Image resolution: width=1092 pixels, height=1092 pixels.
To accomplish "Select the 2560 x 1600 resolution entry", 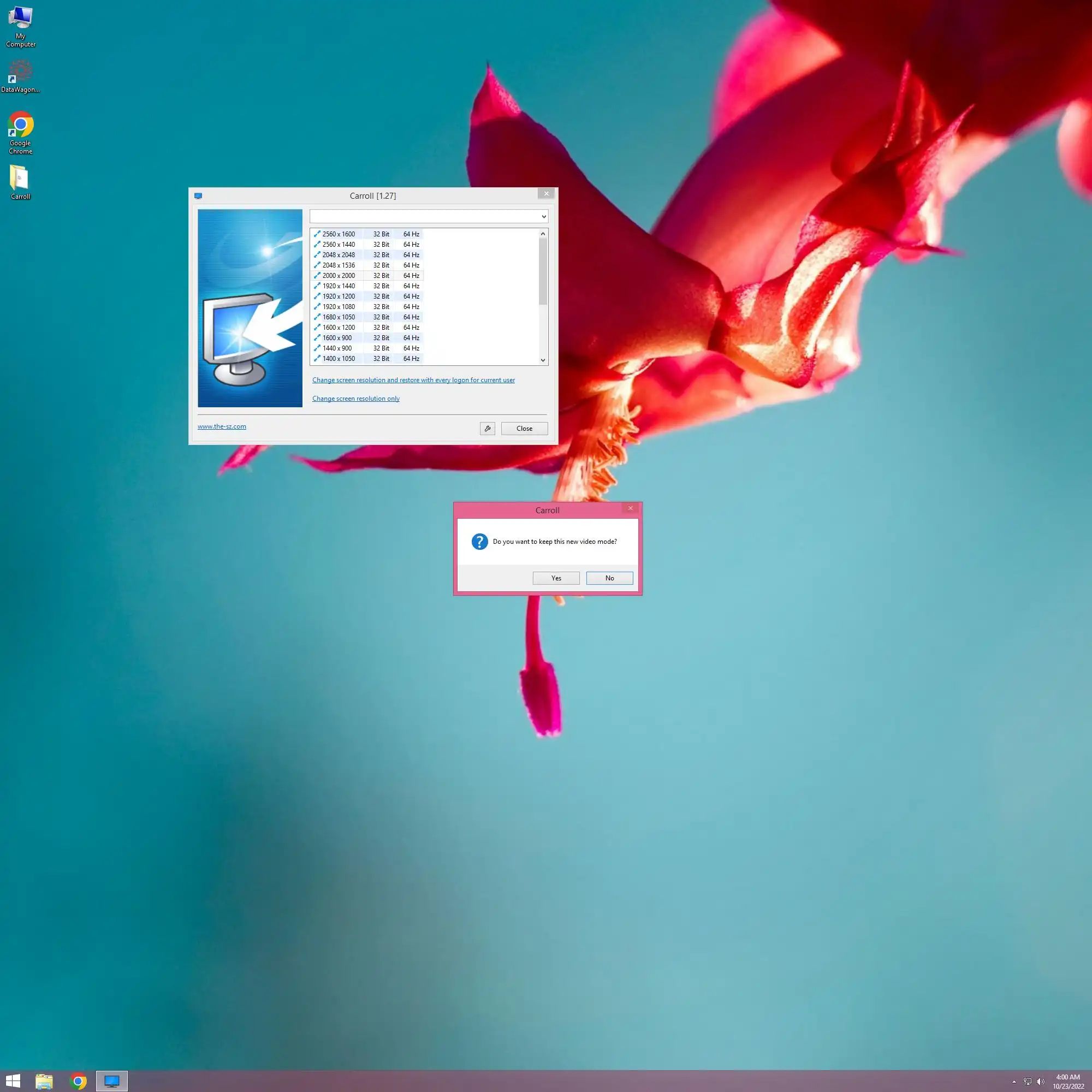I will 339,234.
